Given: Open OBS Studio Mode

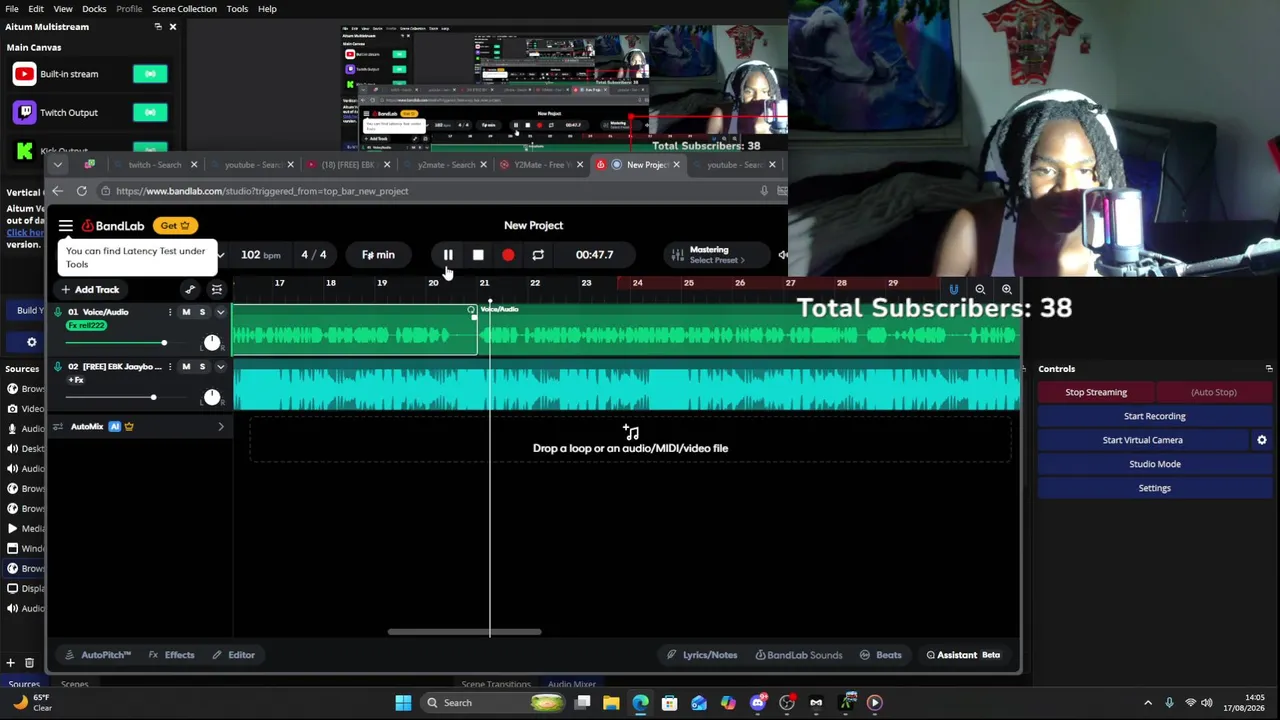Looking at the screenshot, I should pos(1155,464).
